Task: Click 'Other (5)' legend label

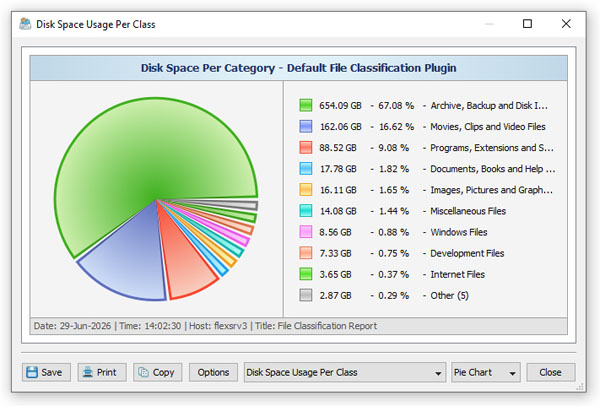Action: pyautogui.click(x=450, y=295)
